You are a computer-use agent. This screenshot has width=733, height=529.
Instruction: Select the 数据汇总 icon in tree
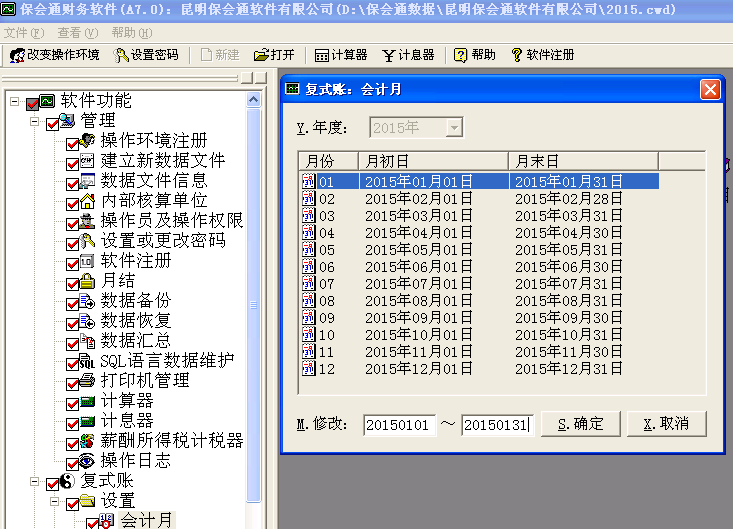[87, 341]
